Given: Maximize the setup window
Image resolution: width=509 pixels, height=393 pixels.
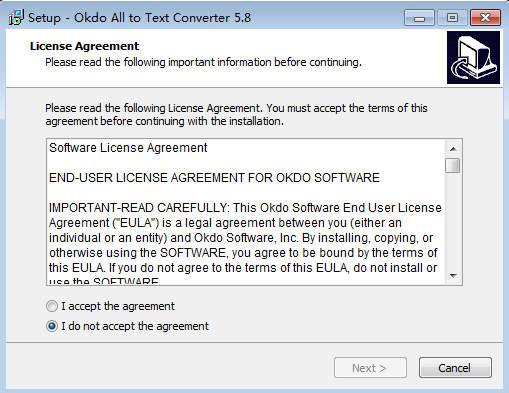Looking at the screenshot, I should pos(452,18).
